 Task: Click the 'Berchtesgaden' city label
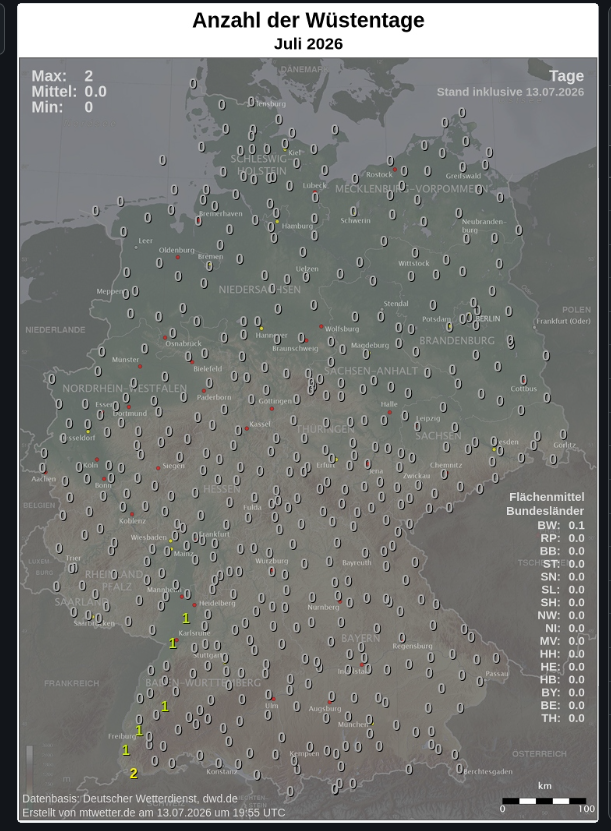(x=488, y=772)
